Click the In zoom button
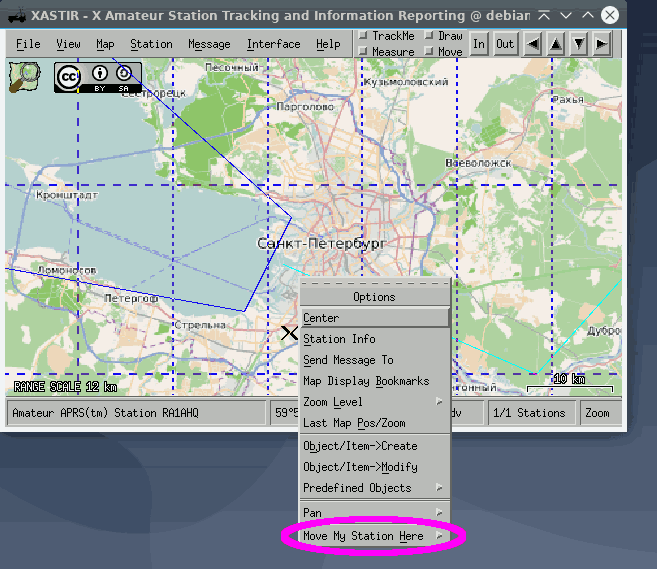Screen dimensions: 657x569 coord(479,44)
